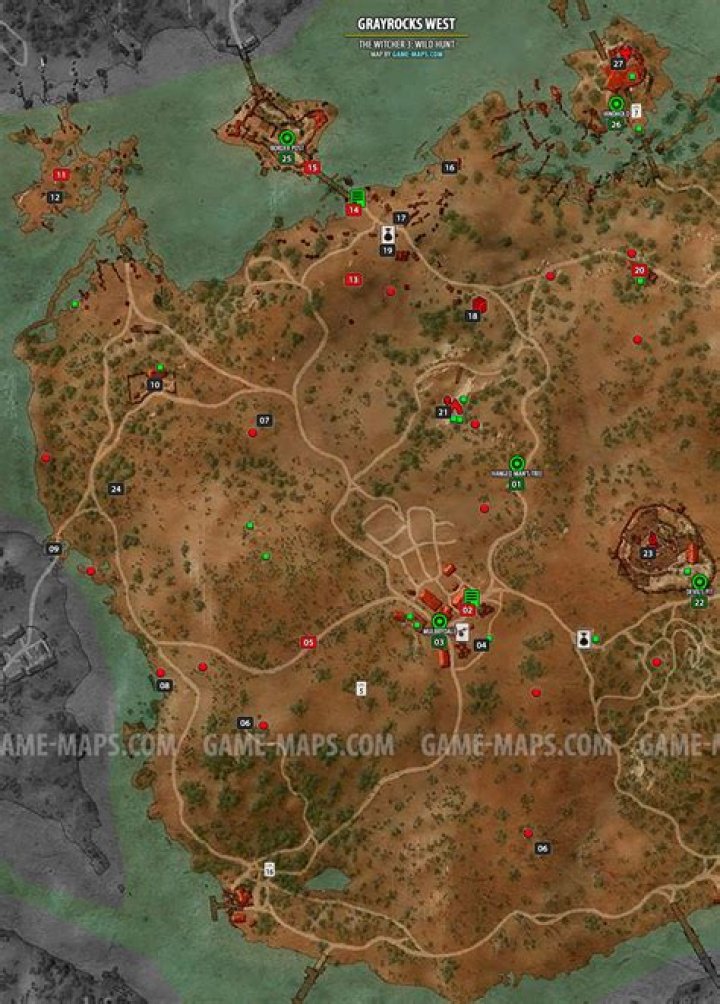Select marker 21
720x1004 pixels.
point(443,412)
